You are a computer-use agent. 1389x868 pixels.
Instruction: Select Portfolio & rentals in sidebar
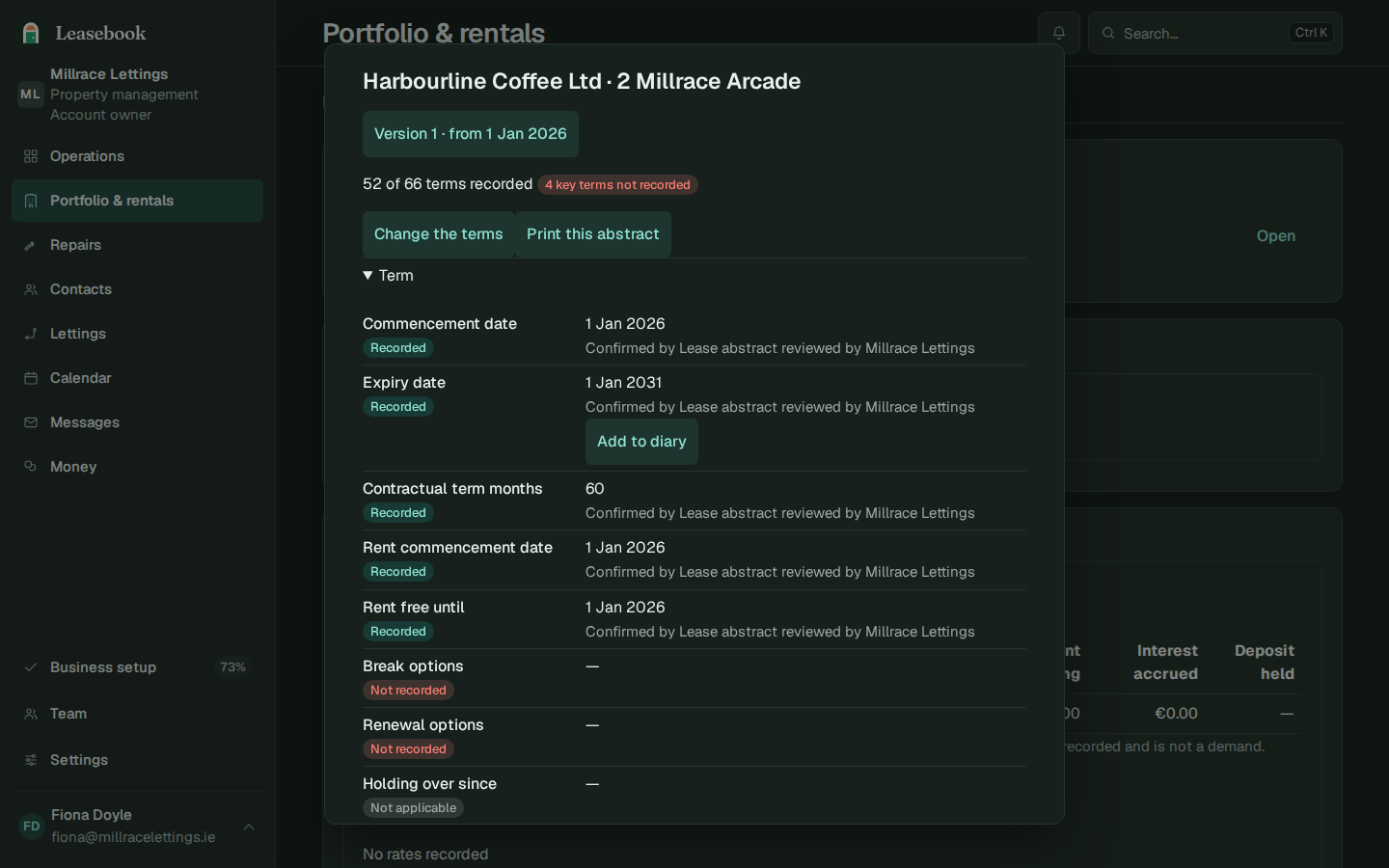(x=137, y=201)
